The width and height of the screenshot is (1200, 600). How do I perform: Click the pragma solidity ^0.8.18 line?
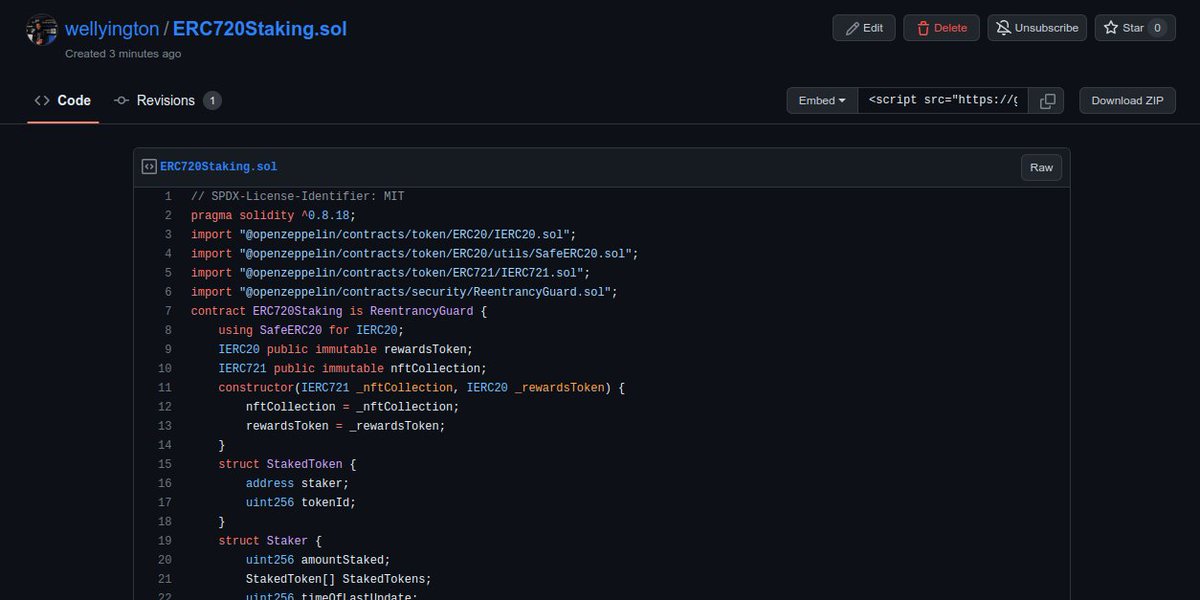(x=273, y=216)
